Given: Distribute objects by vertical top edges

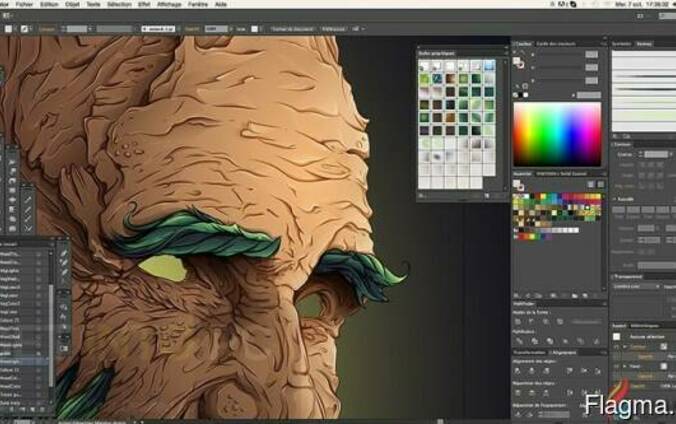Looking at the screenshot, I should click(518, 393).
